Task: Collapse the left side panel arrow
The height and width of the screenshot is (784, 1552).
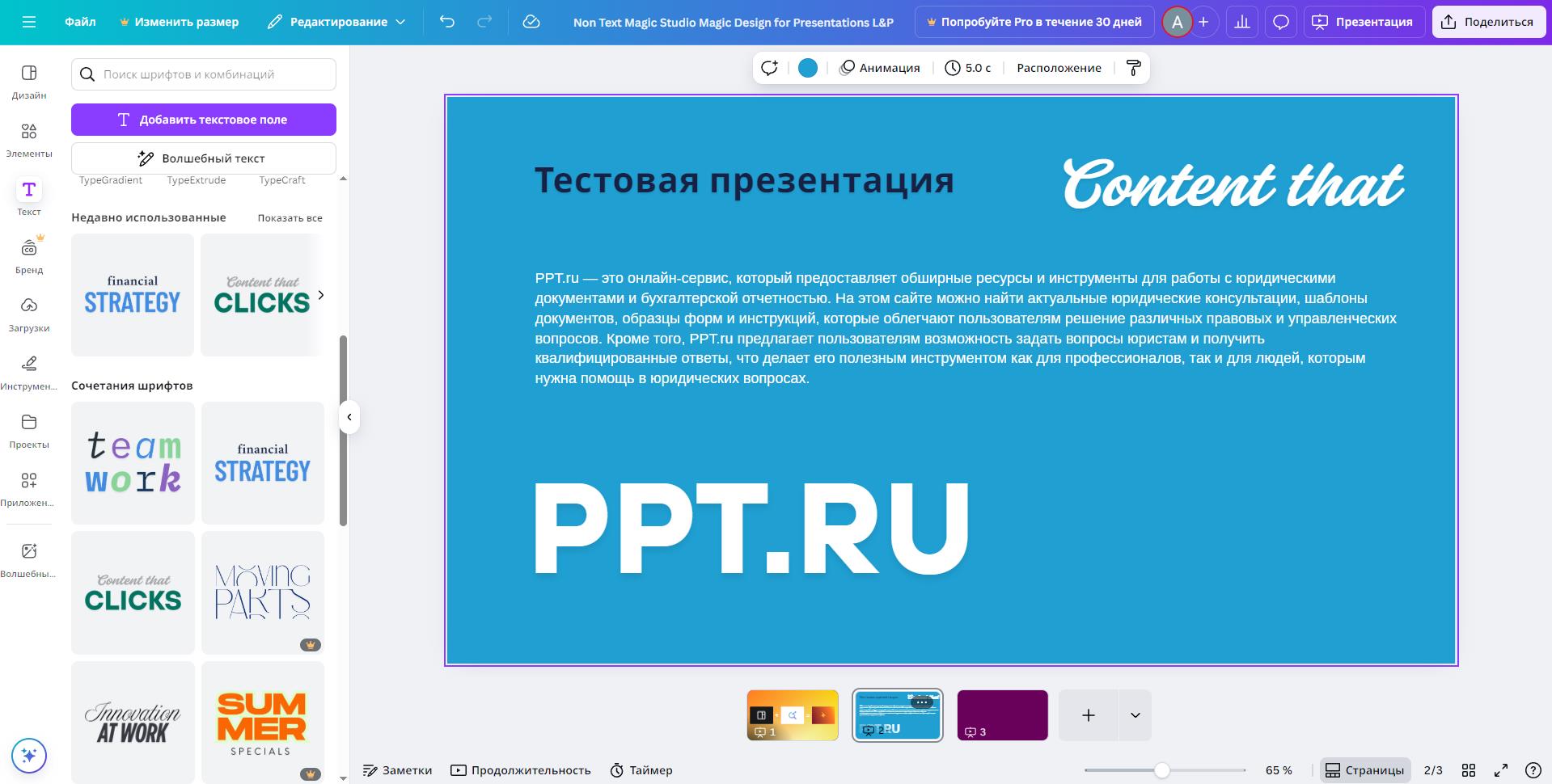Action: (349, 417)
